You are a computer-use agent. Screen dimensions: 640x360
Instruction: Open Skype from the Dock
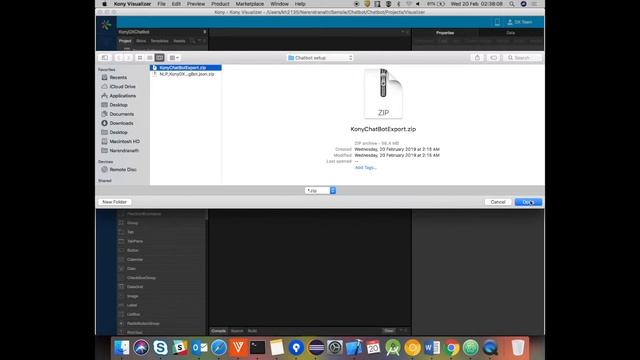tap(160, 348)
